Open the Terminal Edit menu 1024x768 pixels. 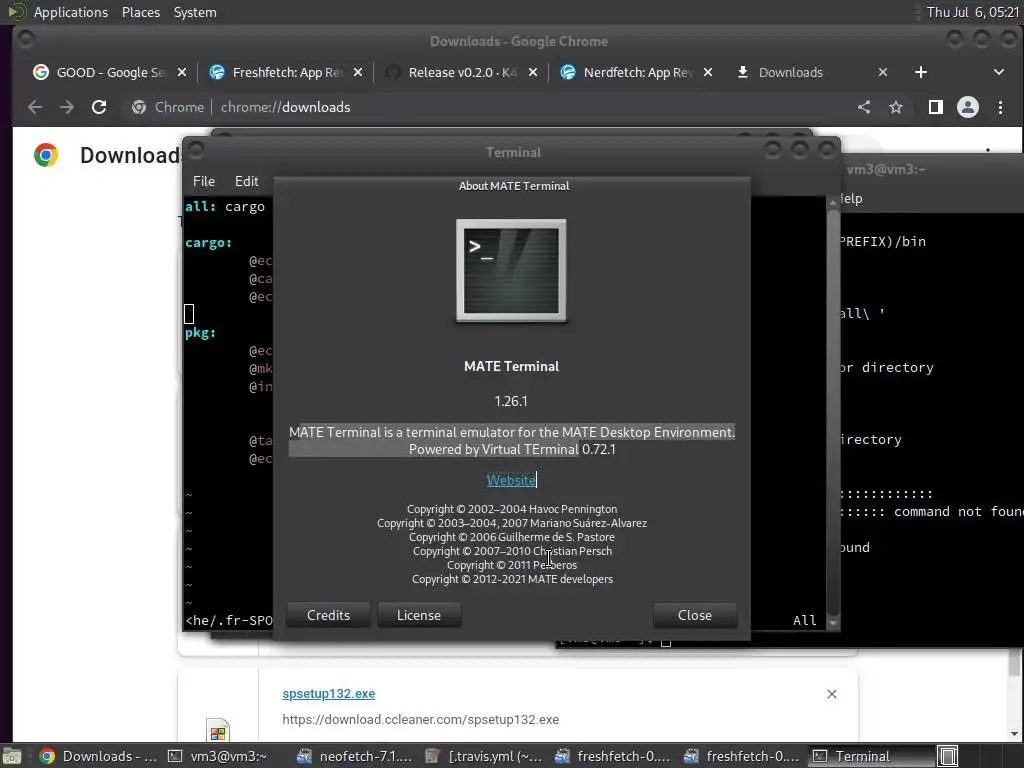coord(246,181)
